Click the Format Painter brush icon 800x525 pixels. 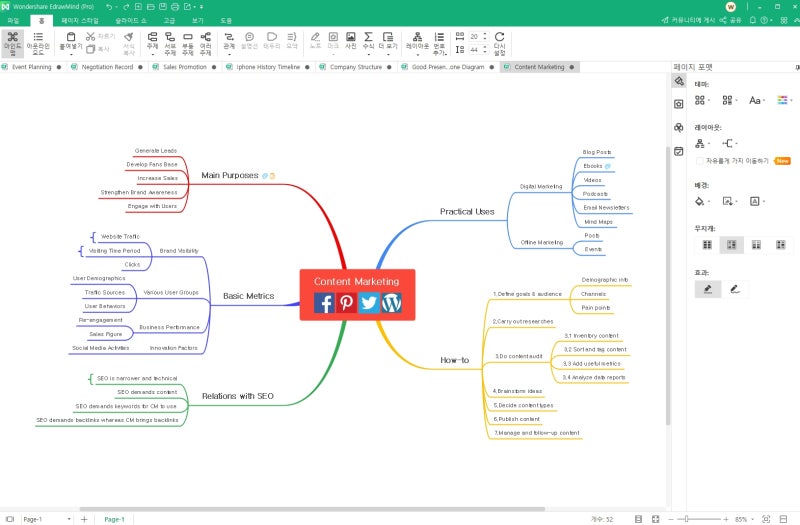pos(129,37)
